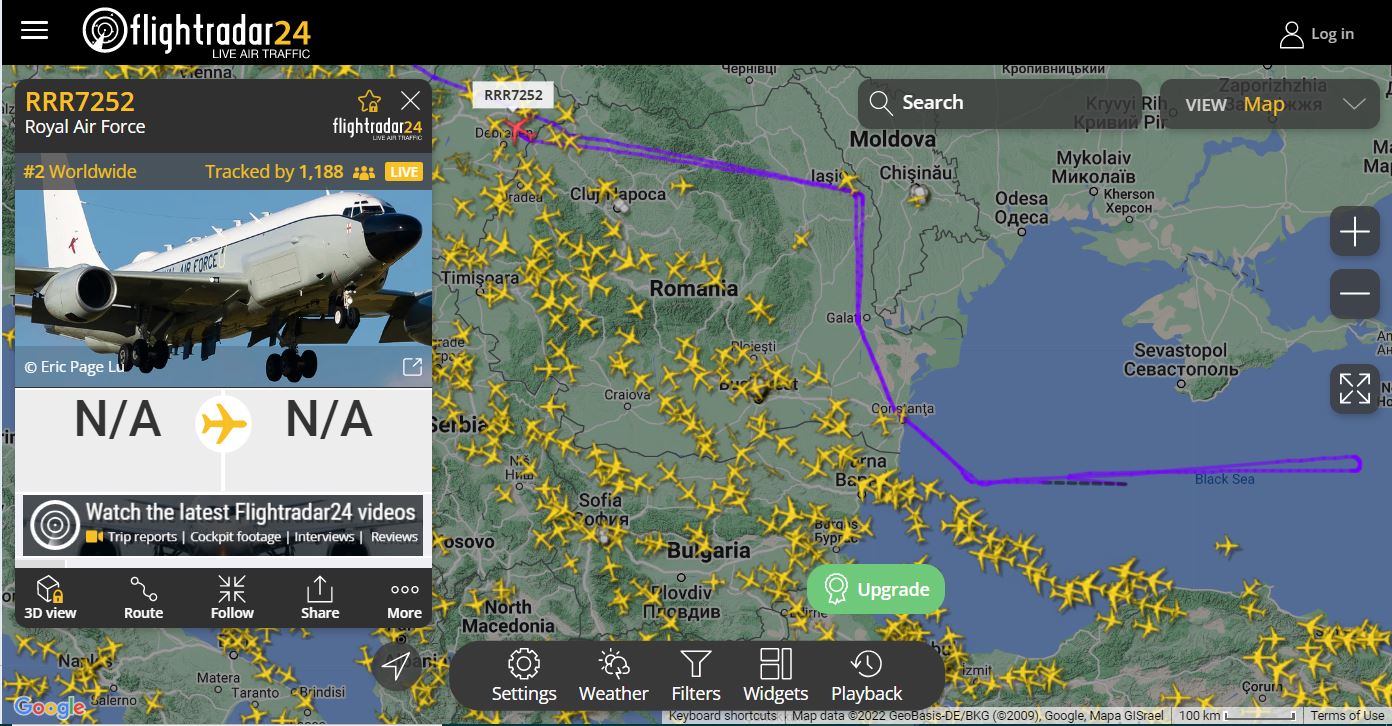The width and height of the screenshot is (1392, 726).
Task: Open the hamburger main menu
Action: point(35,30)
